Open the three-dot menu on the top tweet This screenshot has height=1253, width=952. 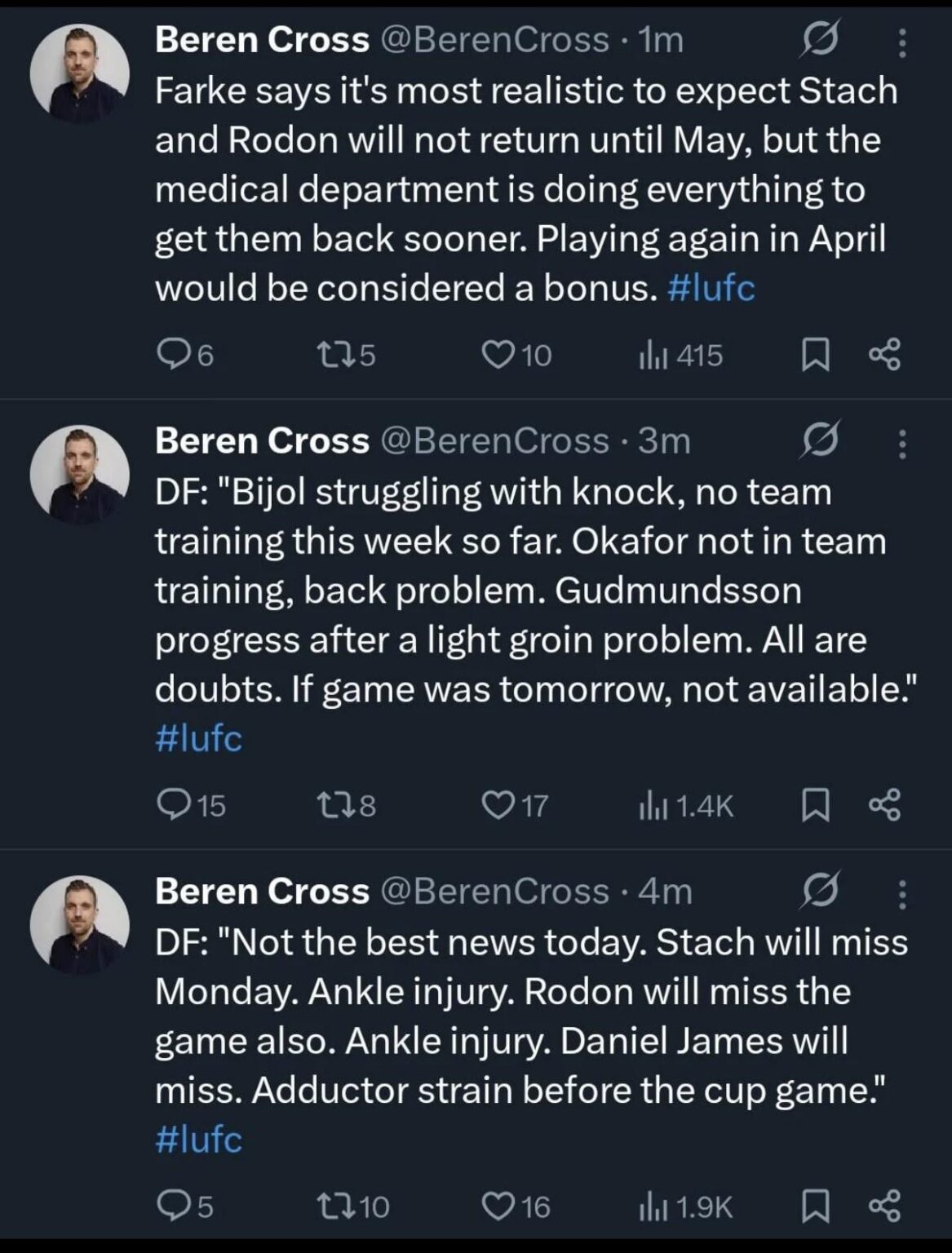tap(901, 38)
